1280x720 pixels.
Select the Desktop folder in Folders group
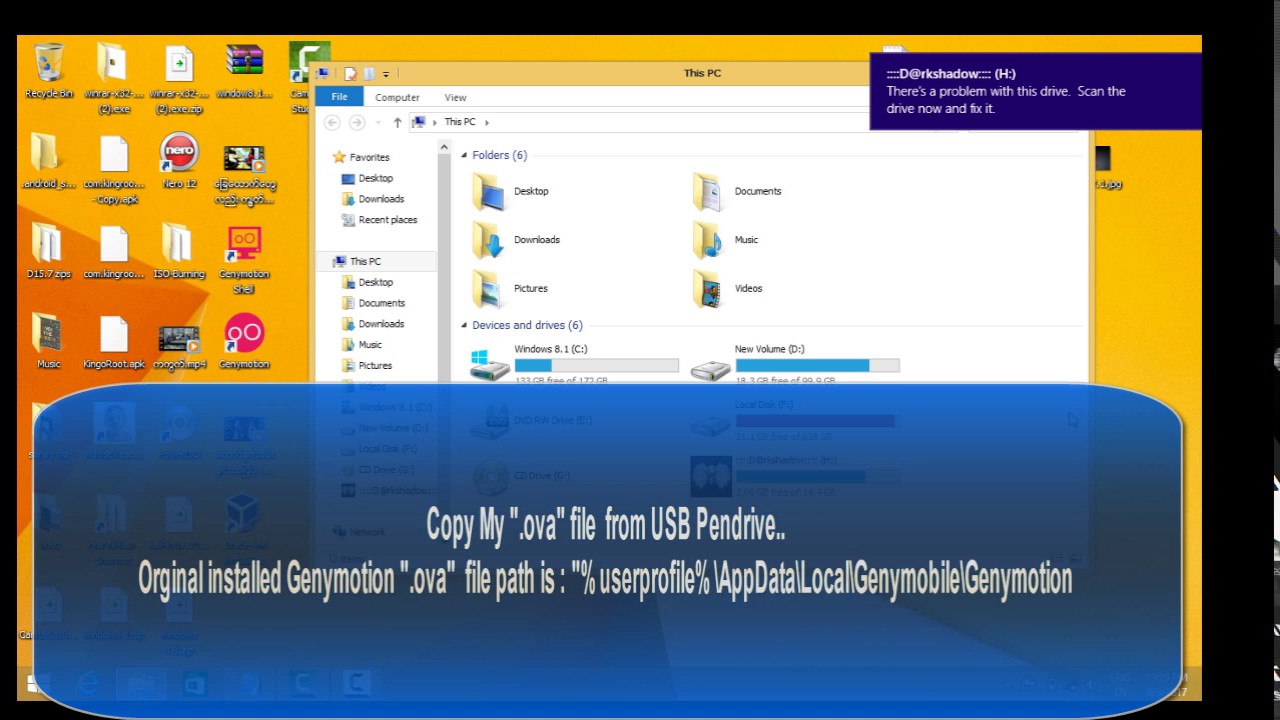click(x=511, y=191)
